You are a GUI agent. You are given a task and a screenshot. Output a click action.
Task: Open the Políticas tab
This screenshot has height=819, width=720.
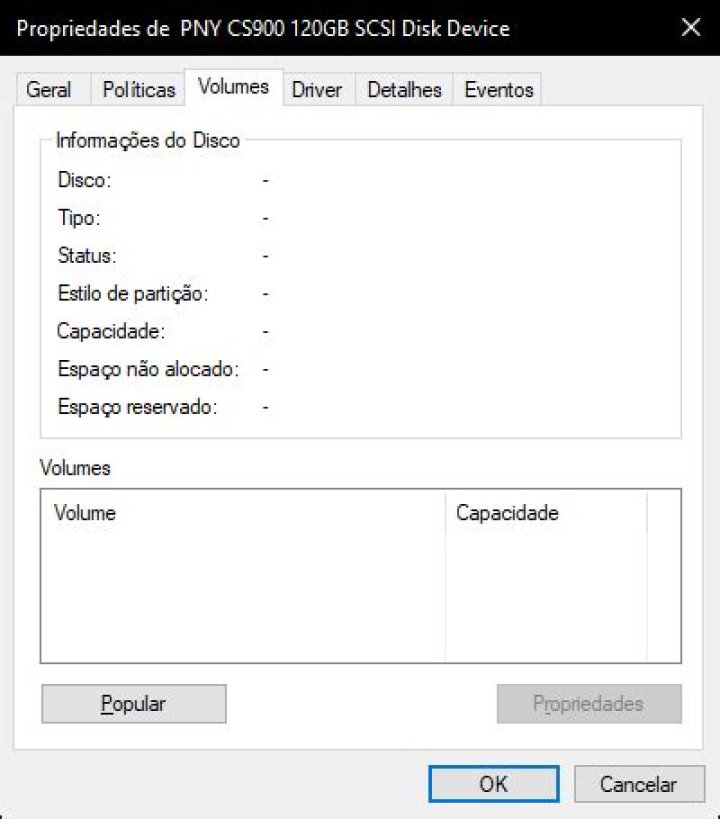138,89
